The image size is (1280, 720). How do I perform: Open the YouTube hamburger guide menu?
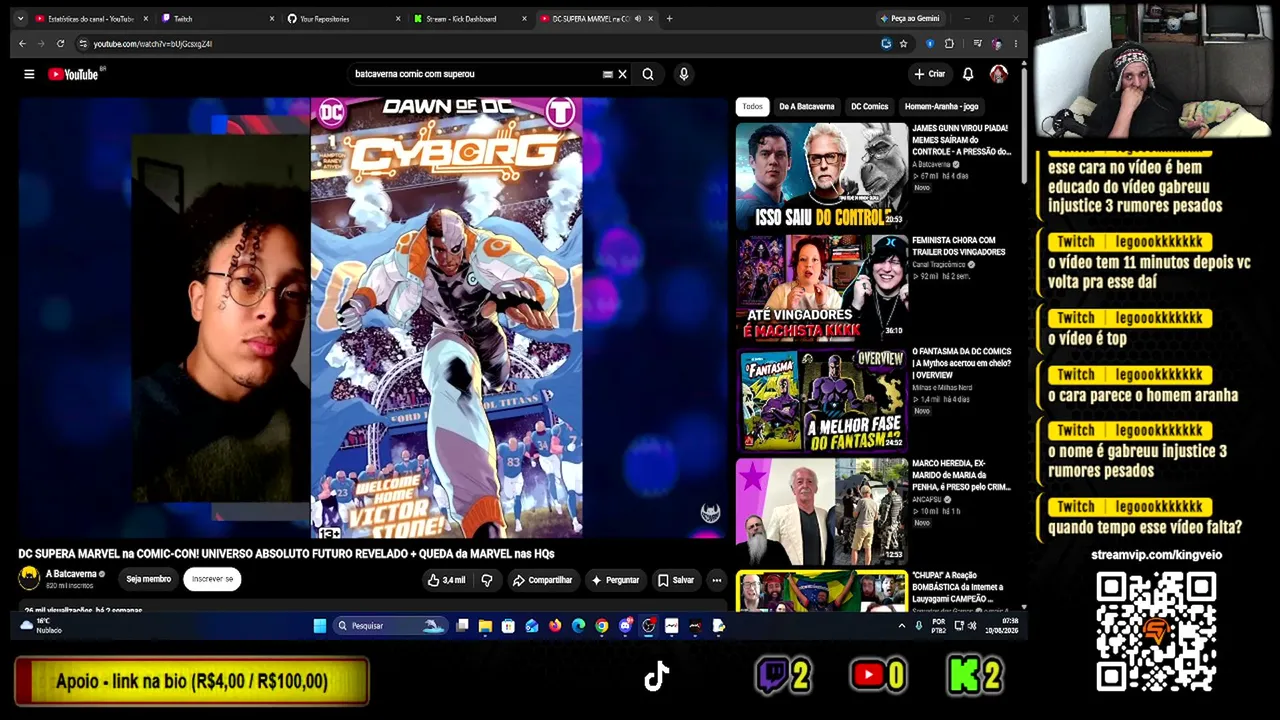point(29,74)
